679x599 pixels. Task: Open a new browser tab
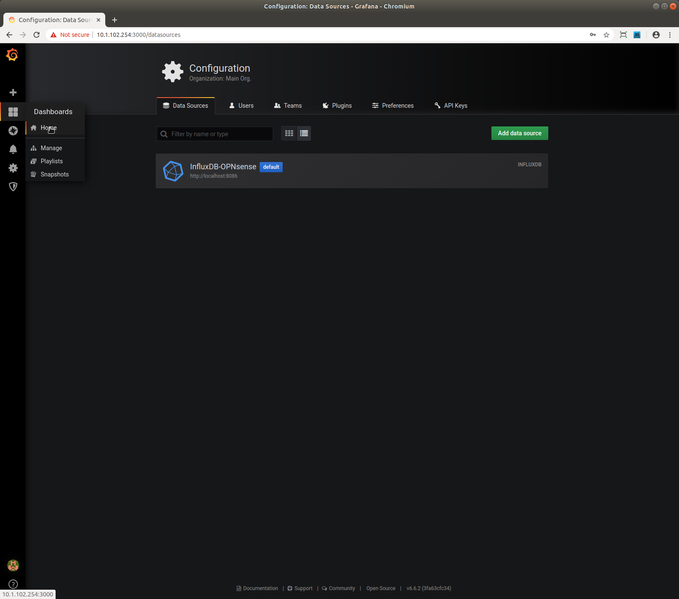[114, 20]
